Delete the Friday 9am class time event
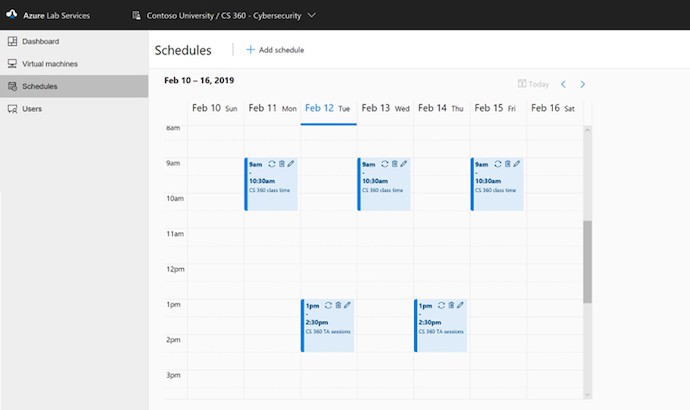 [508, 164]
